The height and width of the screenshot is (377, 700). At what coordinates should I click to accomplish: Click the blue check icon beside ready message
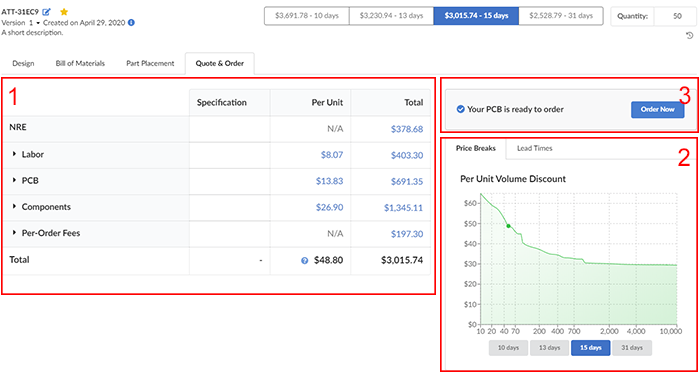[x=460, y=109]
